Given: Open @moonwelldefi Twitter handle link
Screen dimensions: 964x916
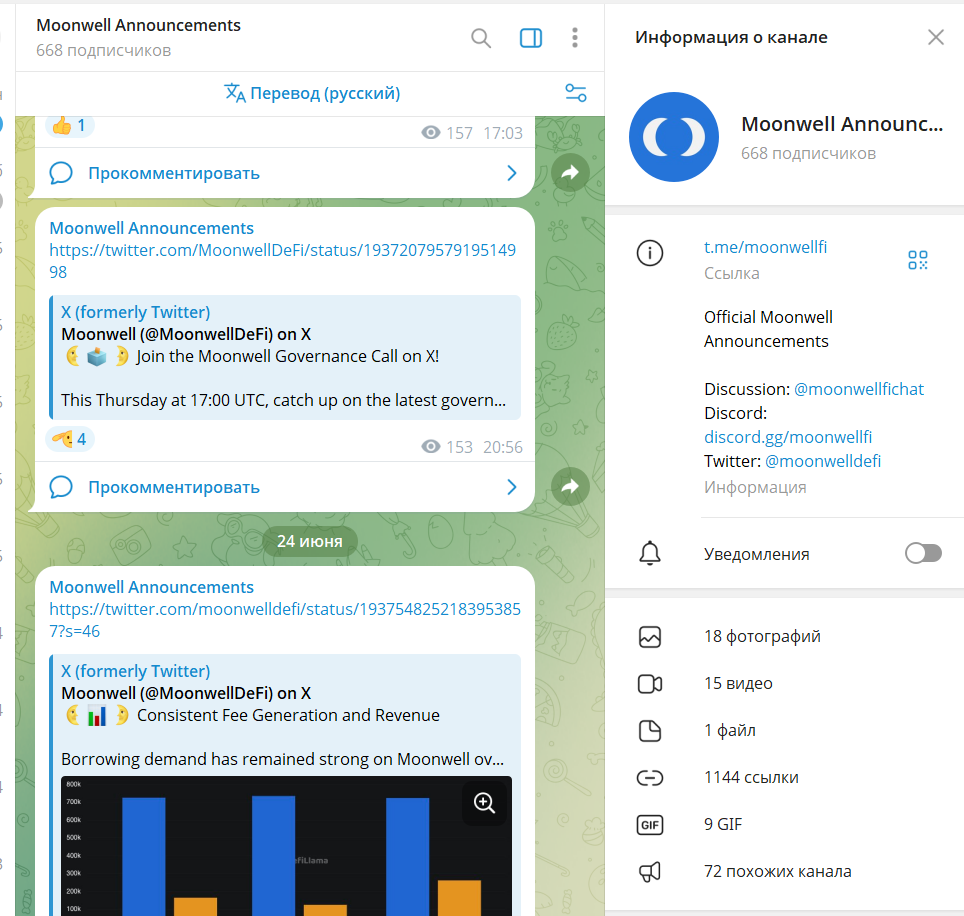Looking at the screenshot, I should point(823,461).
